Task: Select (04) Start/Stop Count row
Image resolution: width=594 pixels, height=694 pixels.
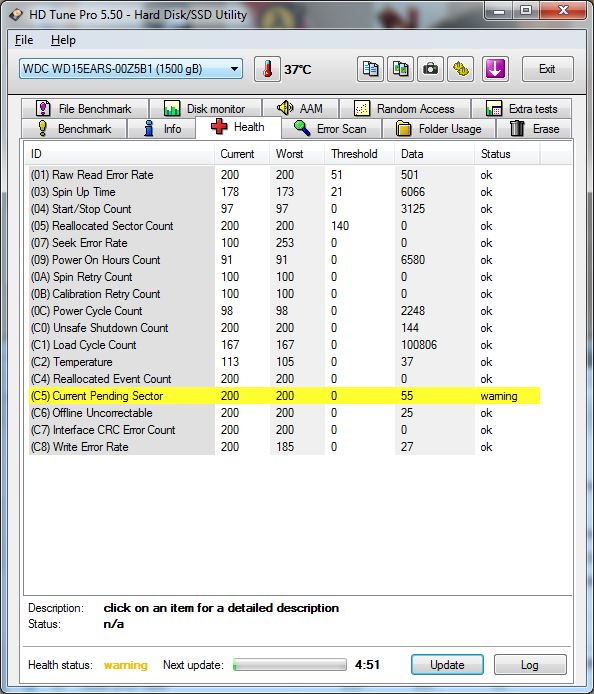Action: pyautogui.click(x=284, y=209)
